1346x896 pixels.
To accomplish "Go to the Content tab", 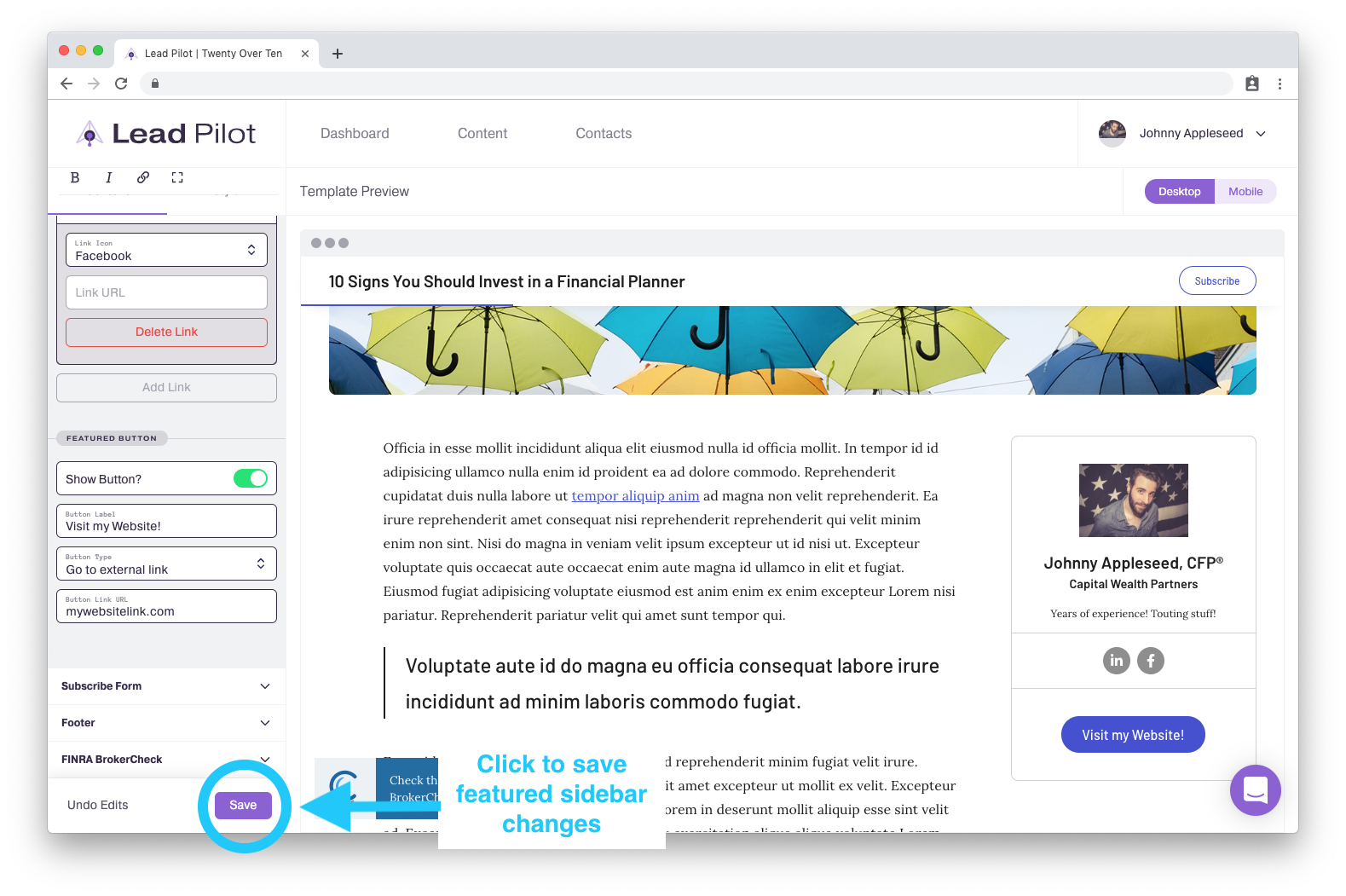I will [x=482, y=134].
